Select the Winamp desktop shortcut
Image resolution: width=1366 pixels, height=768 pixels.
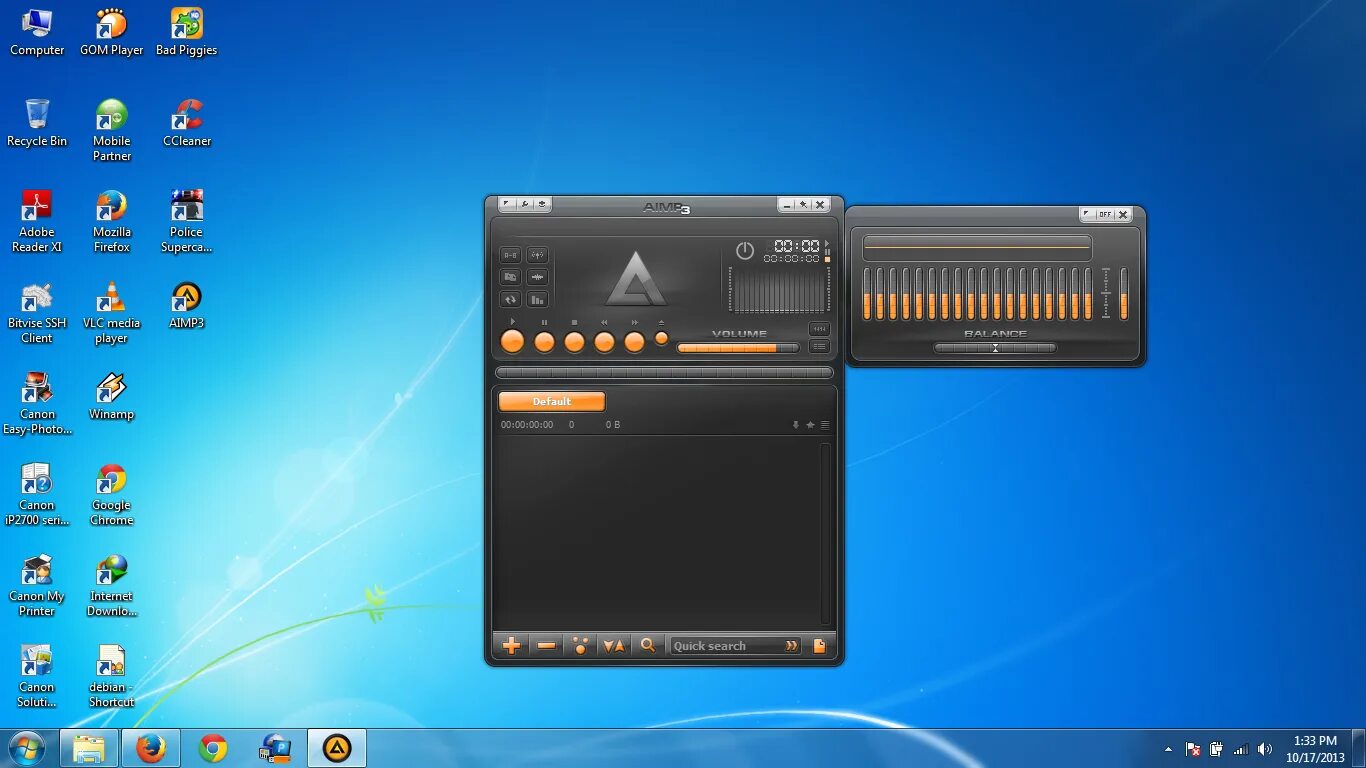coord(112,396)
